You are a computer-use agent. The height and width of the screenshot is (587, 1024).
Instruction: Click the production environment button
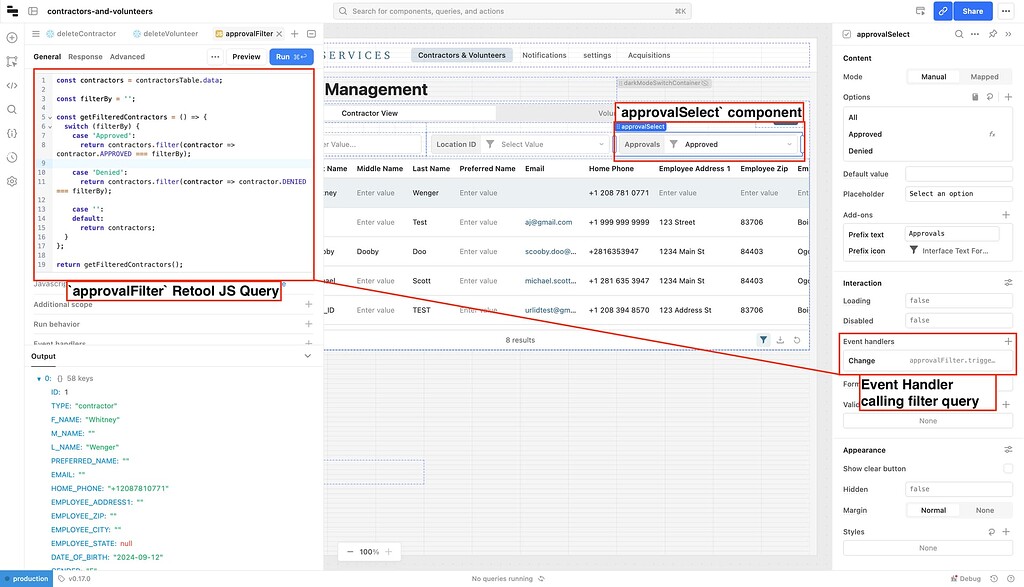pos(26,579)
